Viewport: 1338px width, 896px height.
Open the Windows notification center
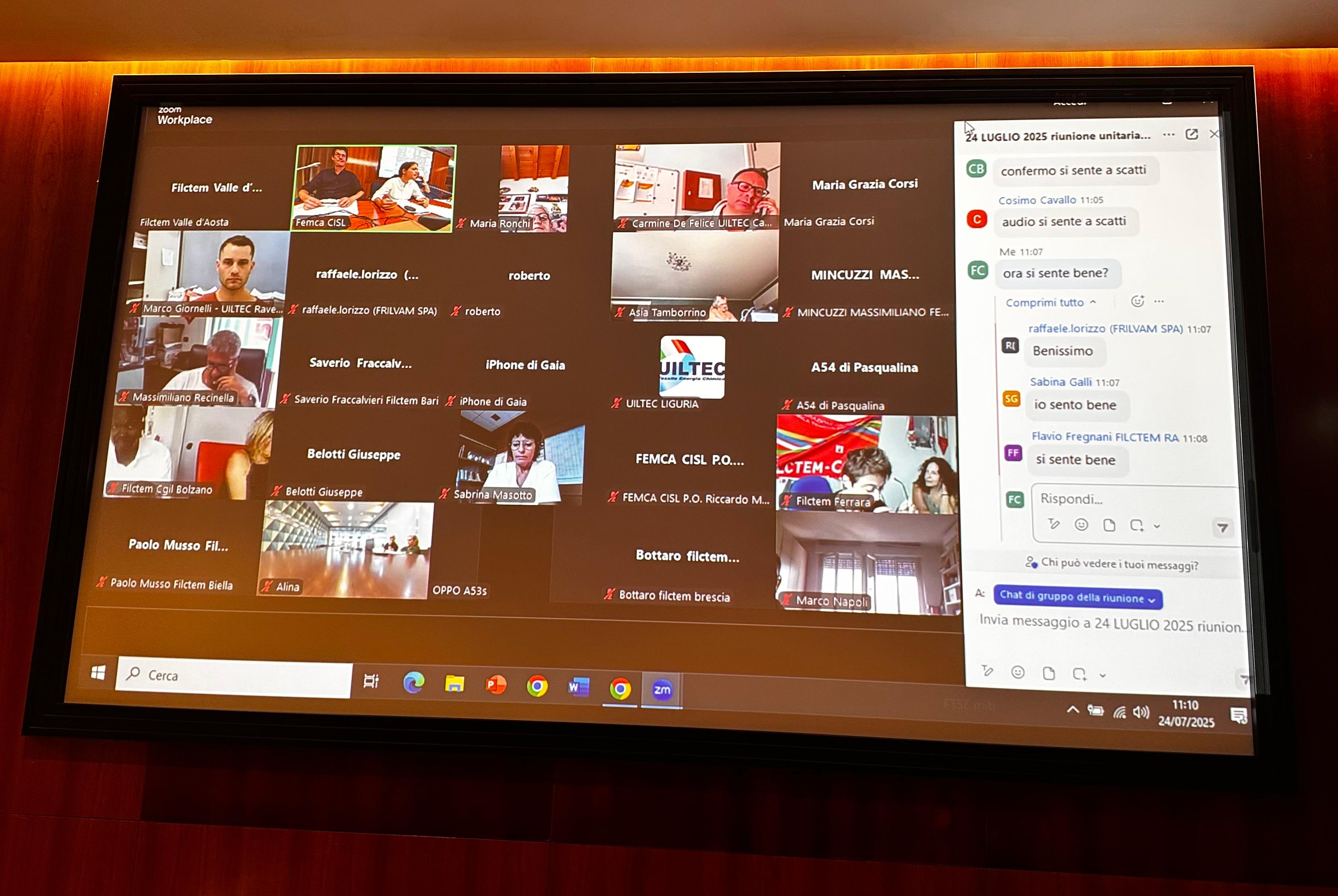click(x=1239, y=715)
